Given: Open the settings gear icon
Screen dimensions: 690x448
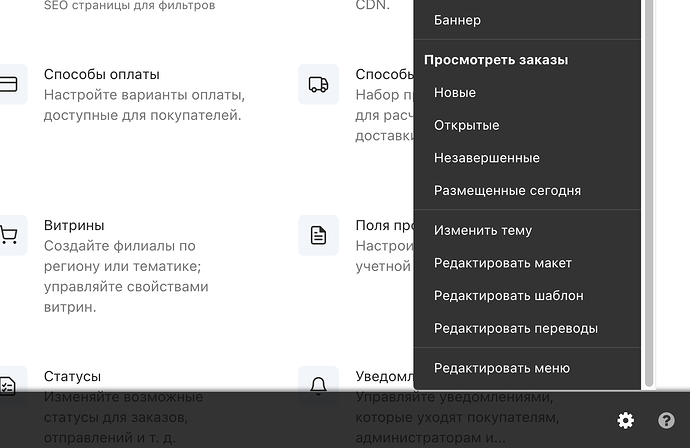Looking at the screenshot, I should 625,420.
